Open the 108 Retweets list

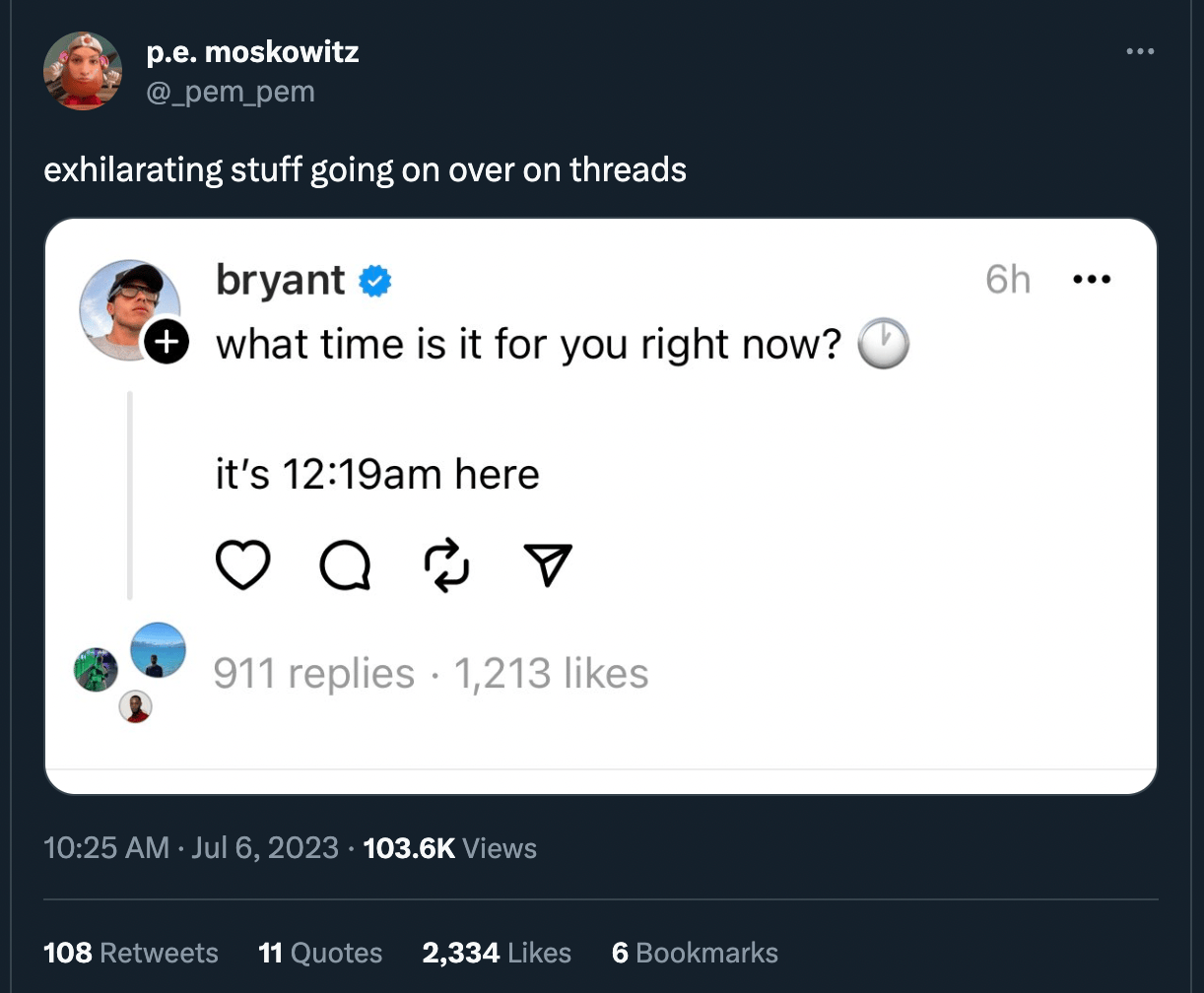pyautogui.click(x=131, y=953)
